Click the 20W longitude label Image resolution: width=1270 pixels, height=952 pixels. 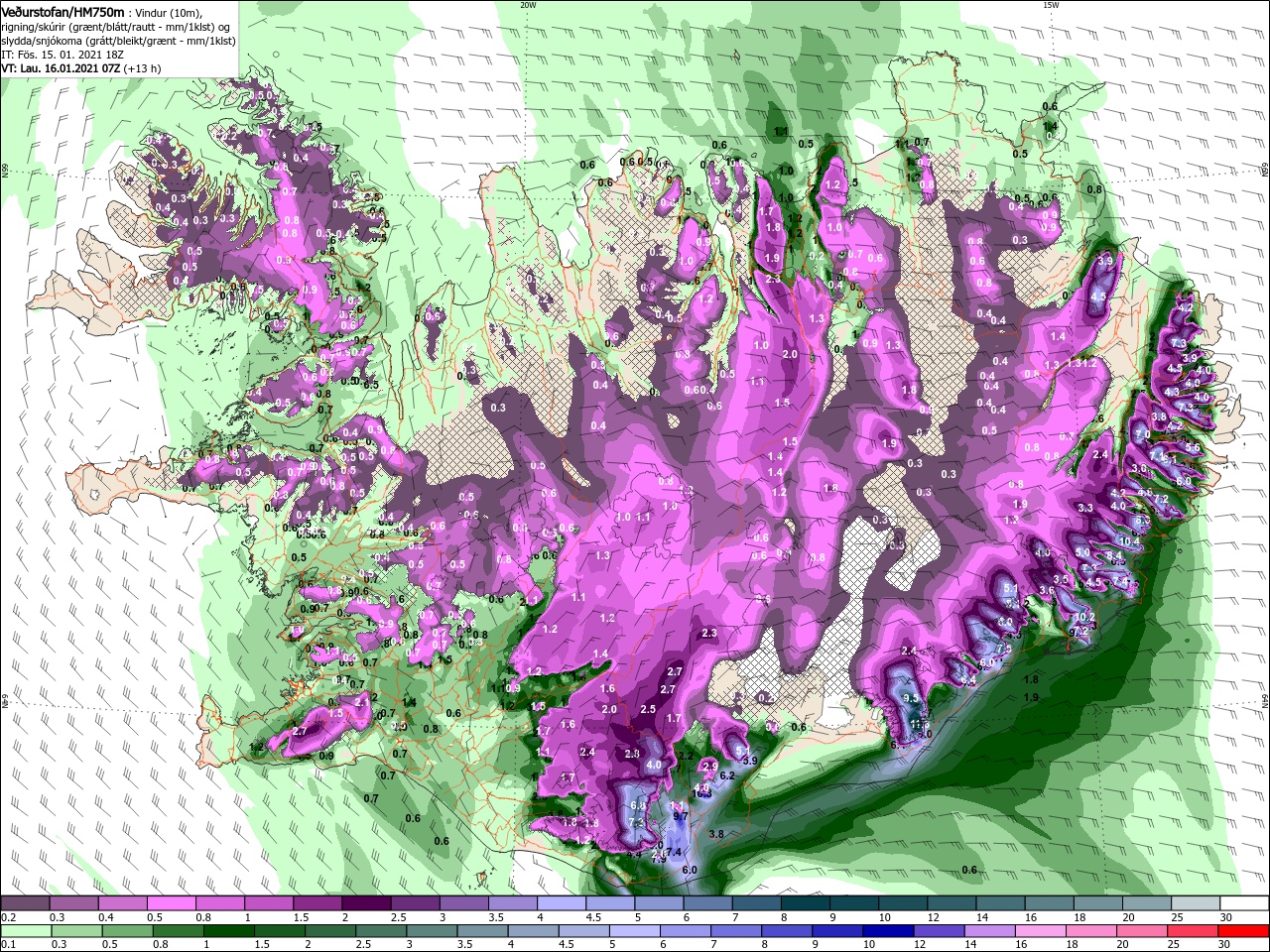coord(528,5)
